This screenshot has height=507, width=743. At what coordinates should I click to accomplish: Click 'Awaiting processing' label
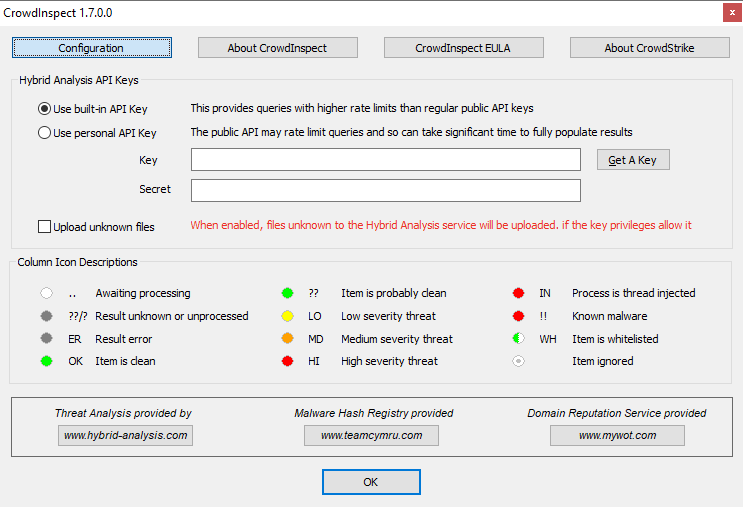click(x=143, y=293)
